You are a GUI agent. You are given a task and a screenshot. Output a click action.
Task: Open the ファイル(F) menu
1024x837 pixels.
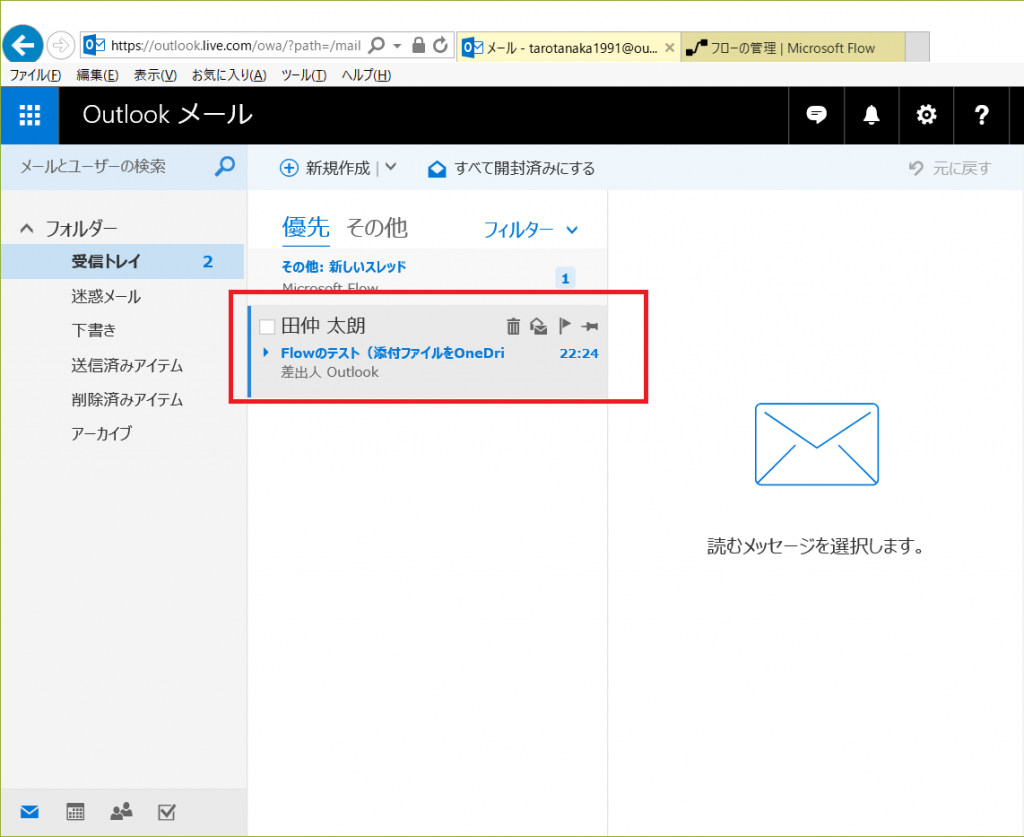35,75
